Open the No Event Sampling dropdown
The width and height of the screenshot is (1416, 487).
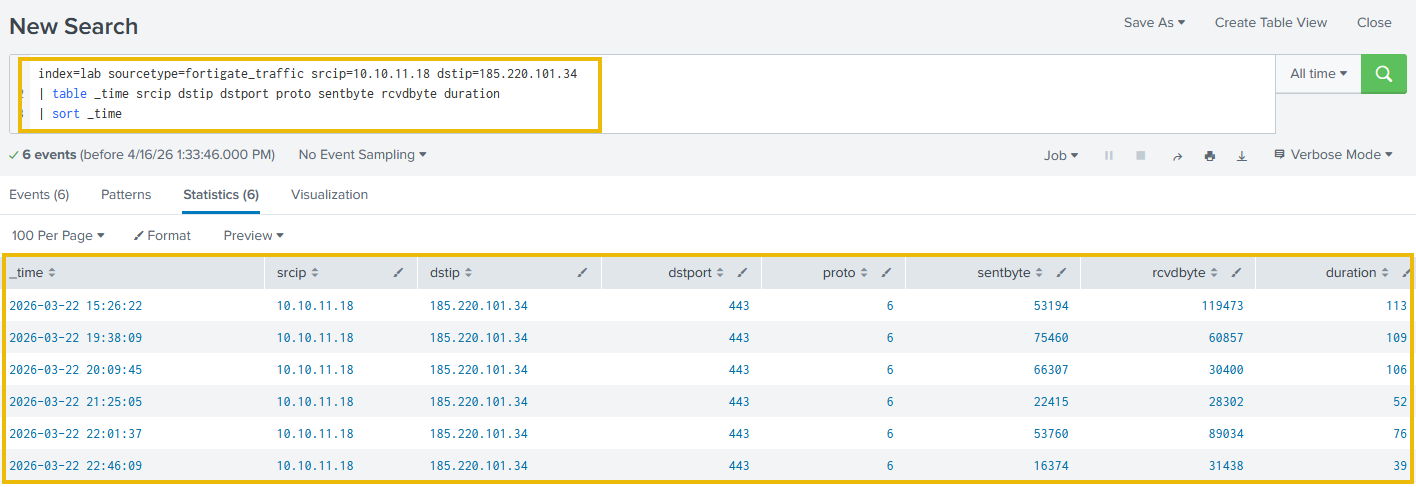tap(362, 155)
